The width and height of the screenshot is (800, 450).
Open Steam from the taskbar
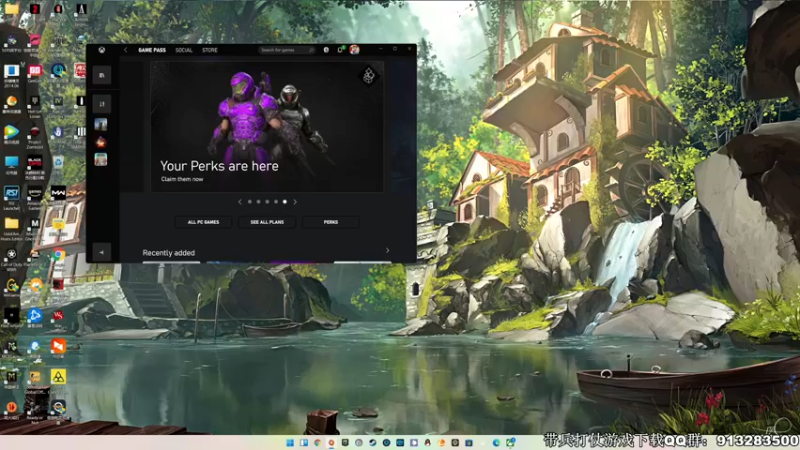pyautogui.click(x=372, y=442)
